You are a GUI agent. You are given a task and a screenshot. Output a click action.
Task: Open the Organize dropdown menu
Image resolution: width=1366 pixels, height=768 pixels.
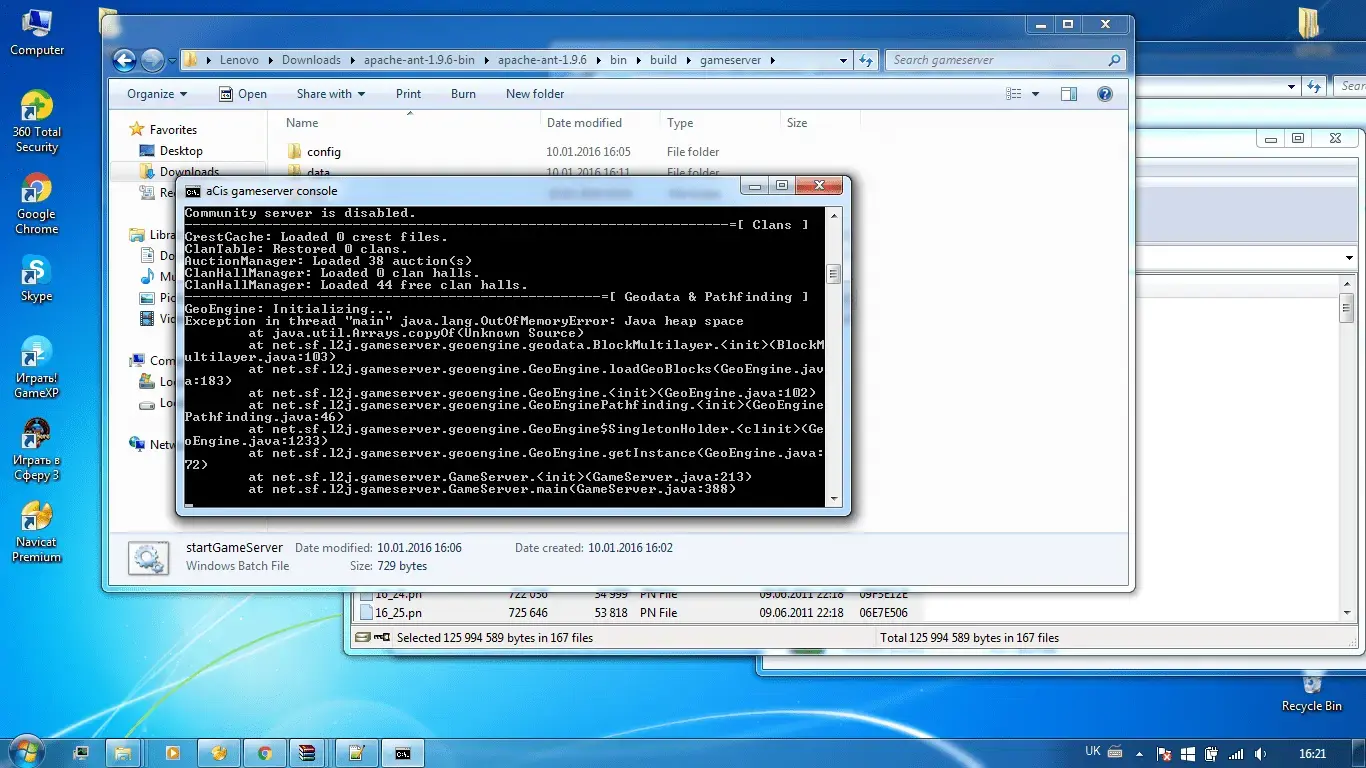157,94
